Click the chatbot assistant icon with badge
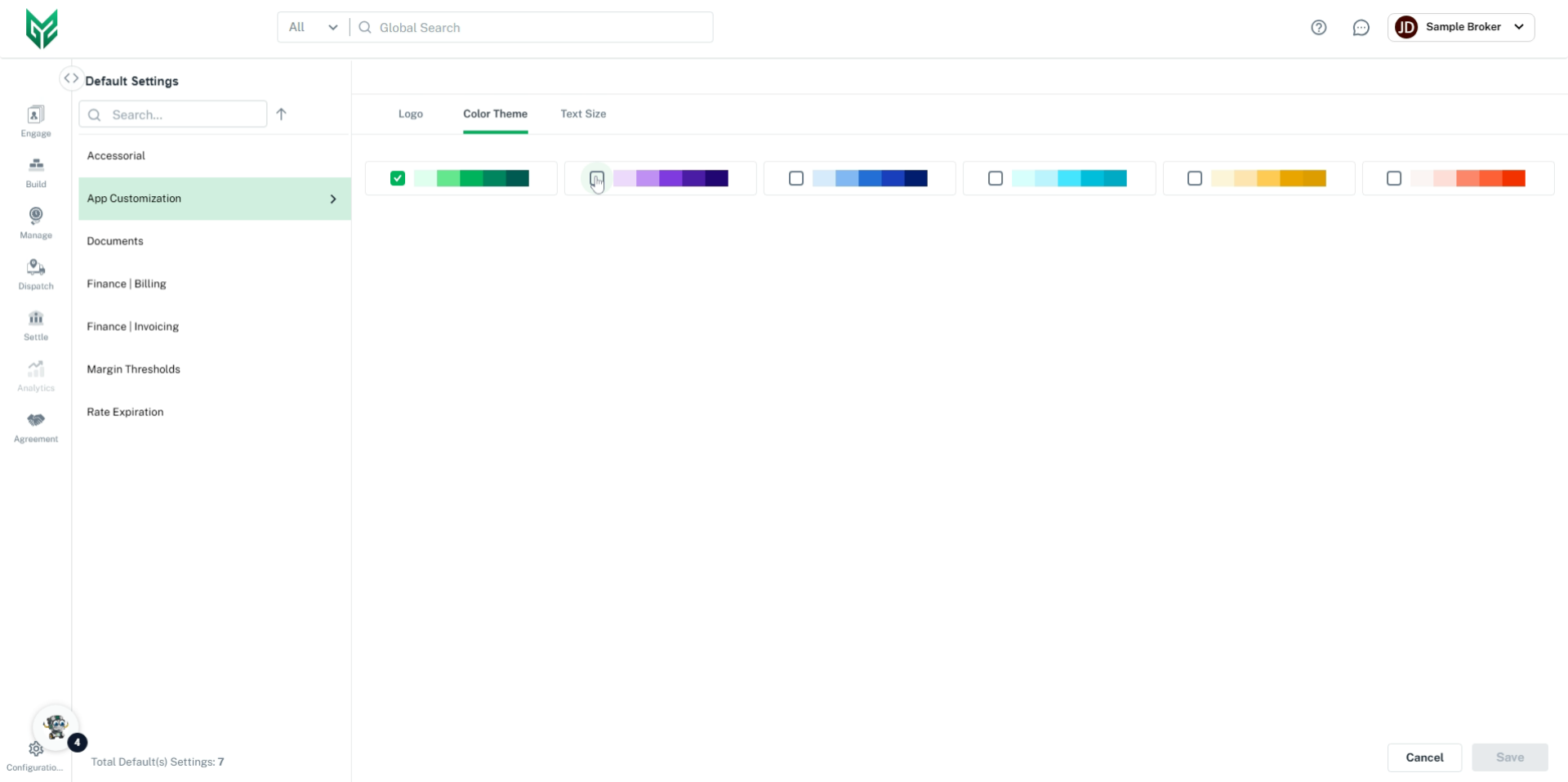Viewport: 1568px width, 782px height. click(56, 727)
